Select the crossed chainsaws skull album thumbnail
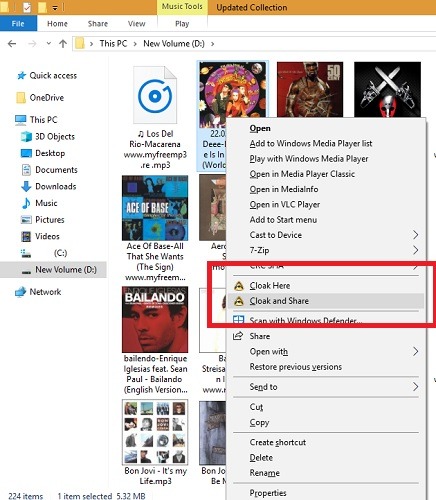 [387, 89]
